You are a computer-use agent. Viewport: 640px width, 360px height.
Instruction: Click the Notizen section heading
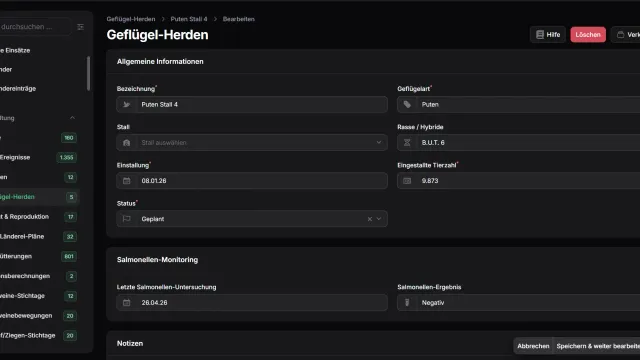tap(130, 343)
